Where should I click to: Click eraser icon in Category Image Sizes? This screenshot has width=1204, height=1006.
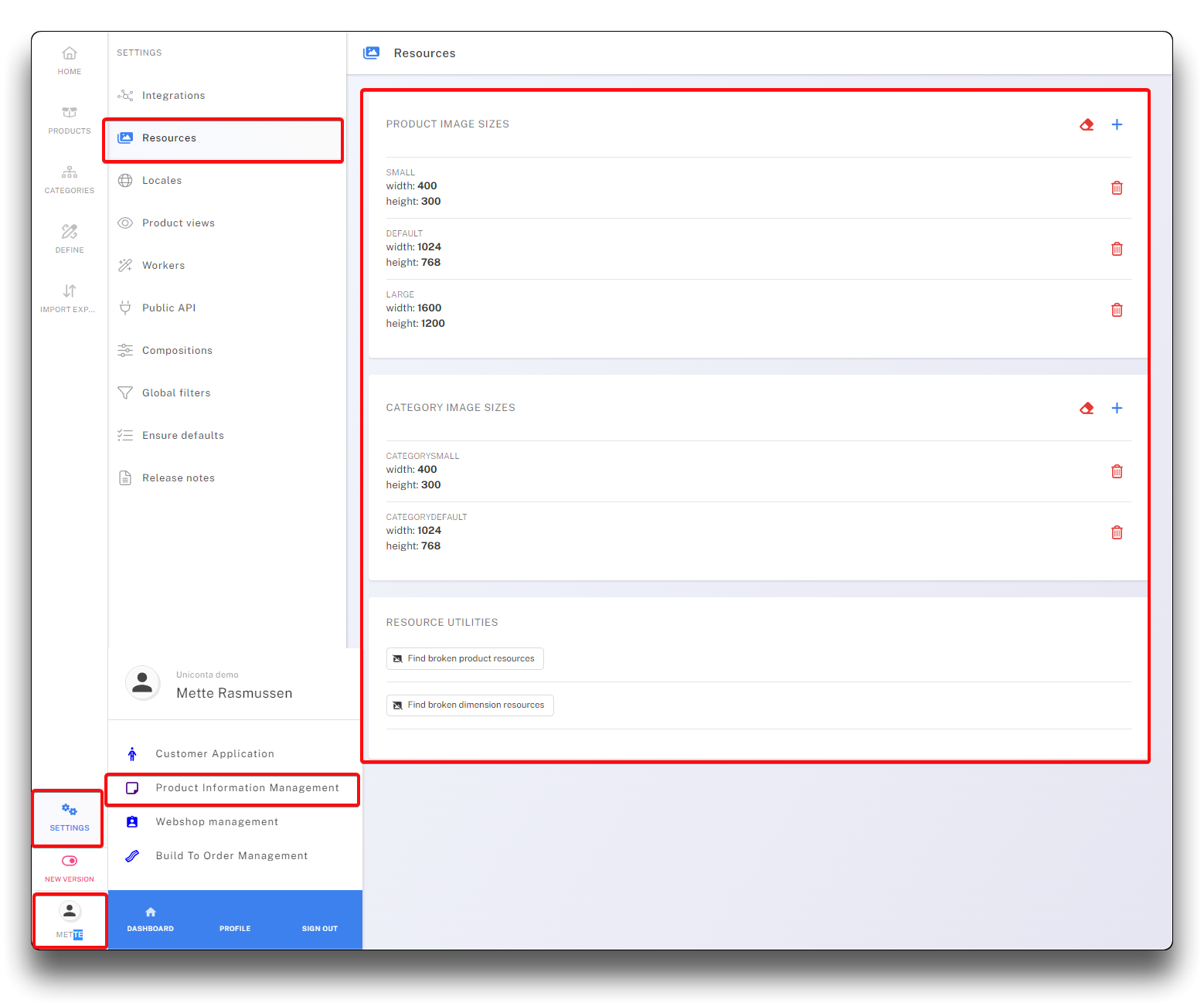[x=1087, y=408]
